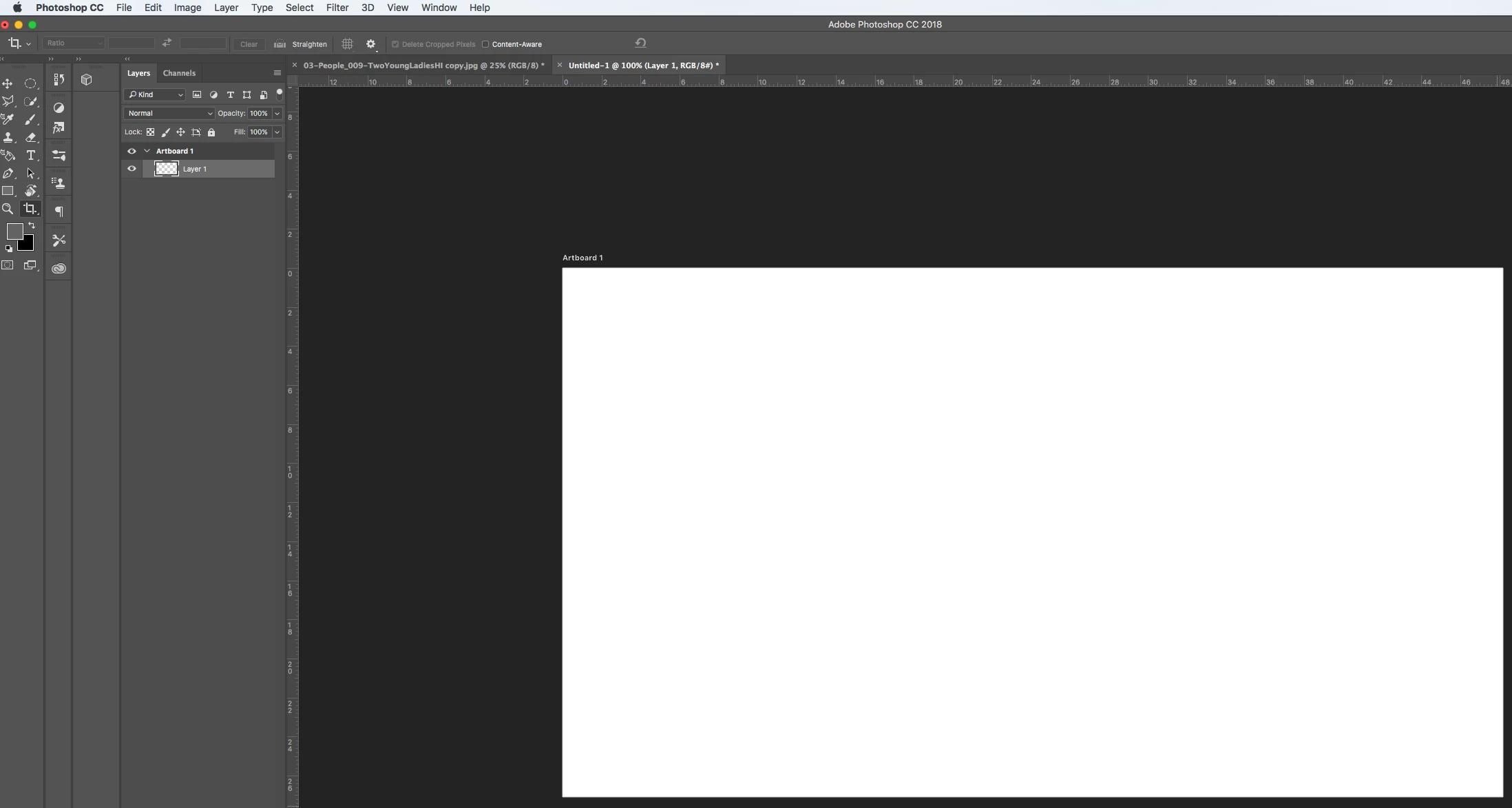
Task: Select the Zoom tool
Action: point(8,209)
